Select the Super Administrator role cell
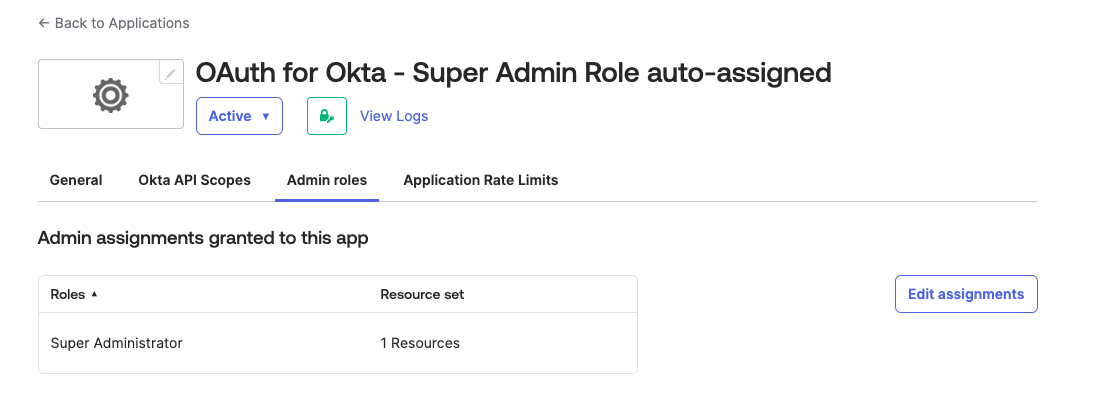This screenshot has width=1116, height=400. [117, 343]
